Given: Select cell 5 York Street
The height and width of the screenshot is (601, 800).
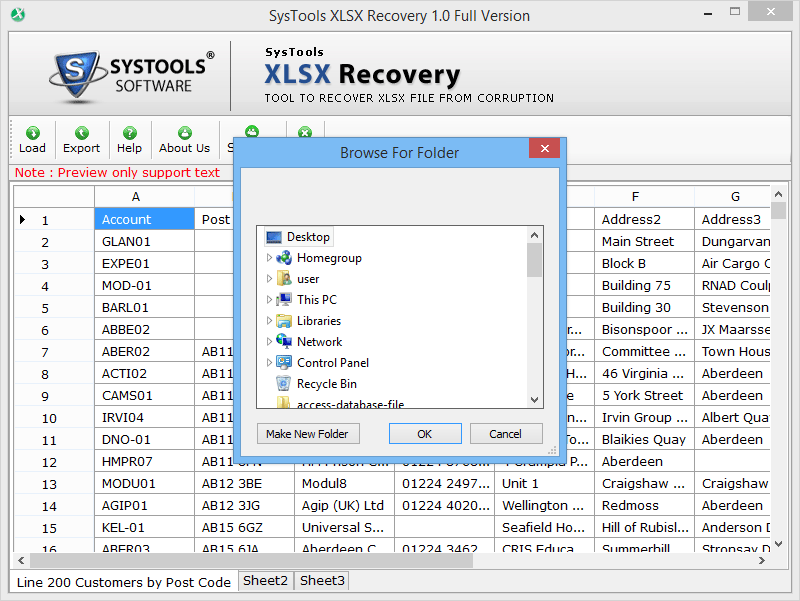Looking at the screenshot, I should (644, 395).
